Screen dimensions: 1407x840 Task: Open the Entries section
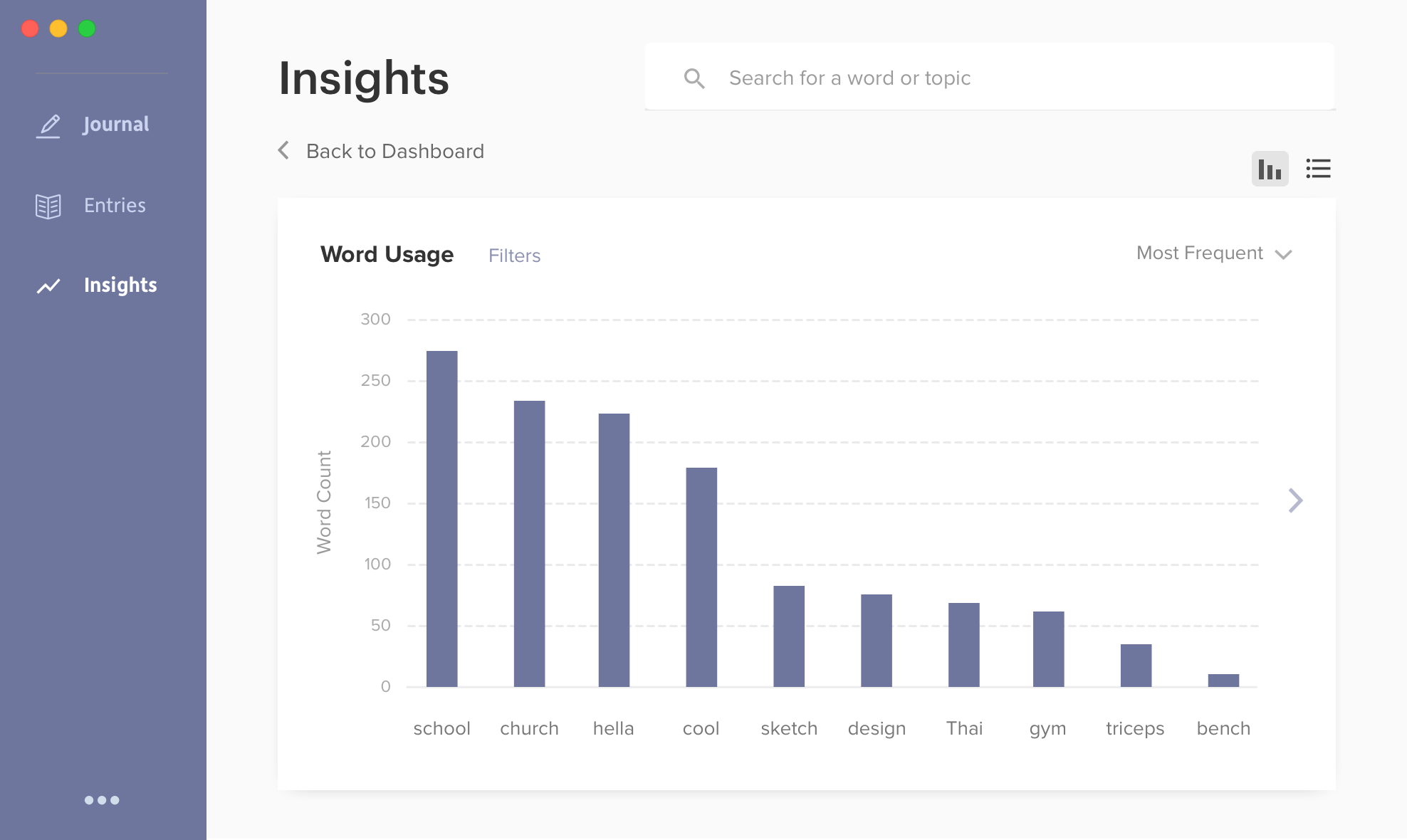[x=115, y=206]
